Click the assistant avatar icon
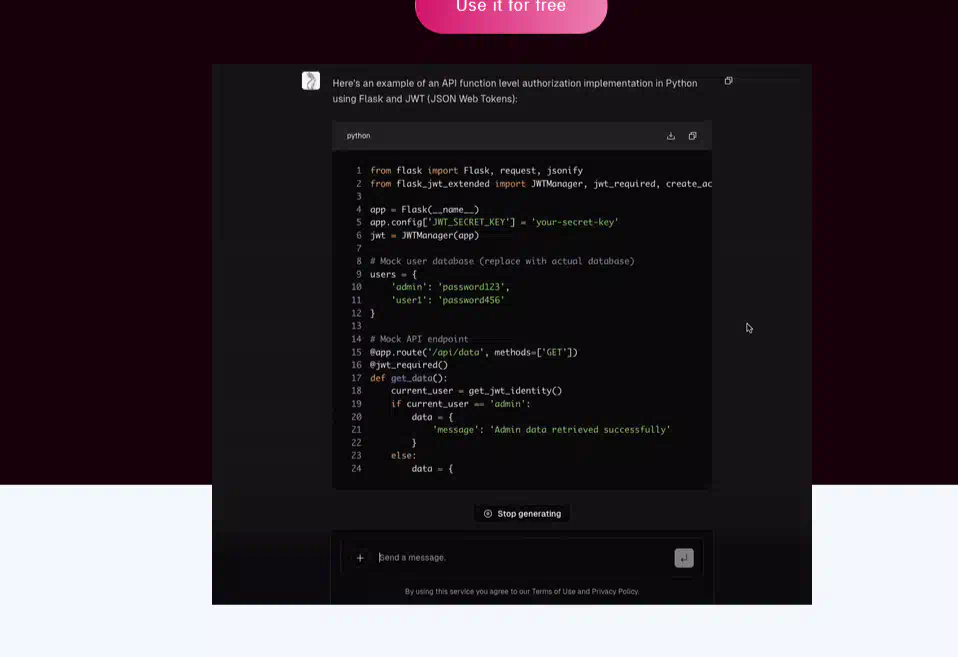The height and width of the screenshot is (657, 958). pos(311,81)
